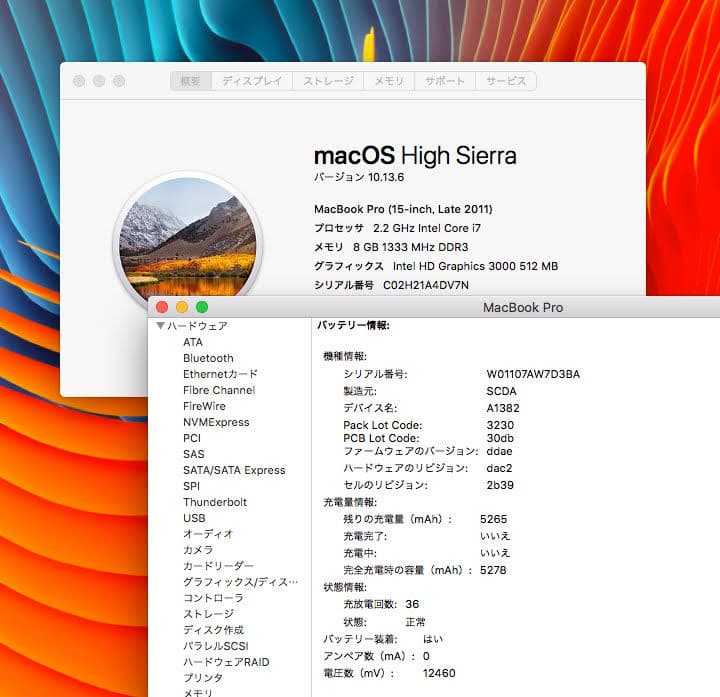Image resolution: width=720 pixels, height=697 pixels.
Task: Select Ethernetカード in the sidebar
Action: [x=220, y=374]
